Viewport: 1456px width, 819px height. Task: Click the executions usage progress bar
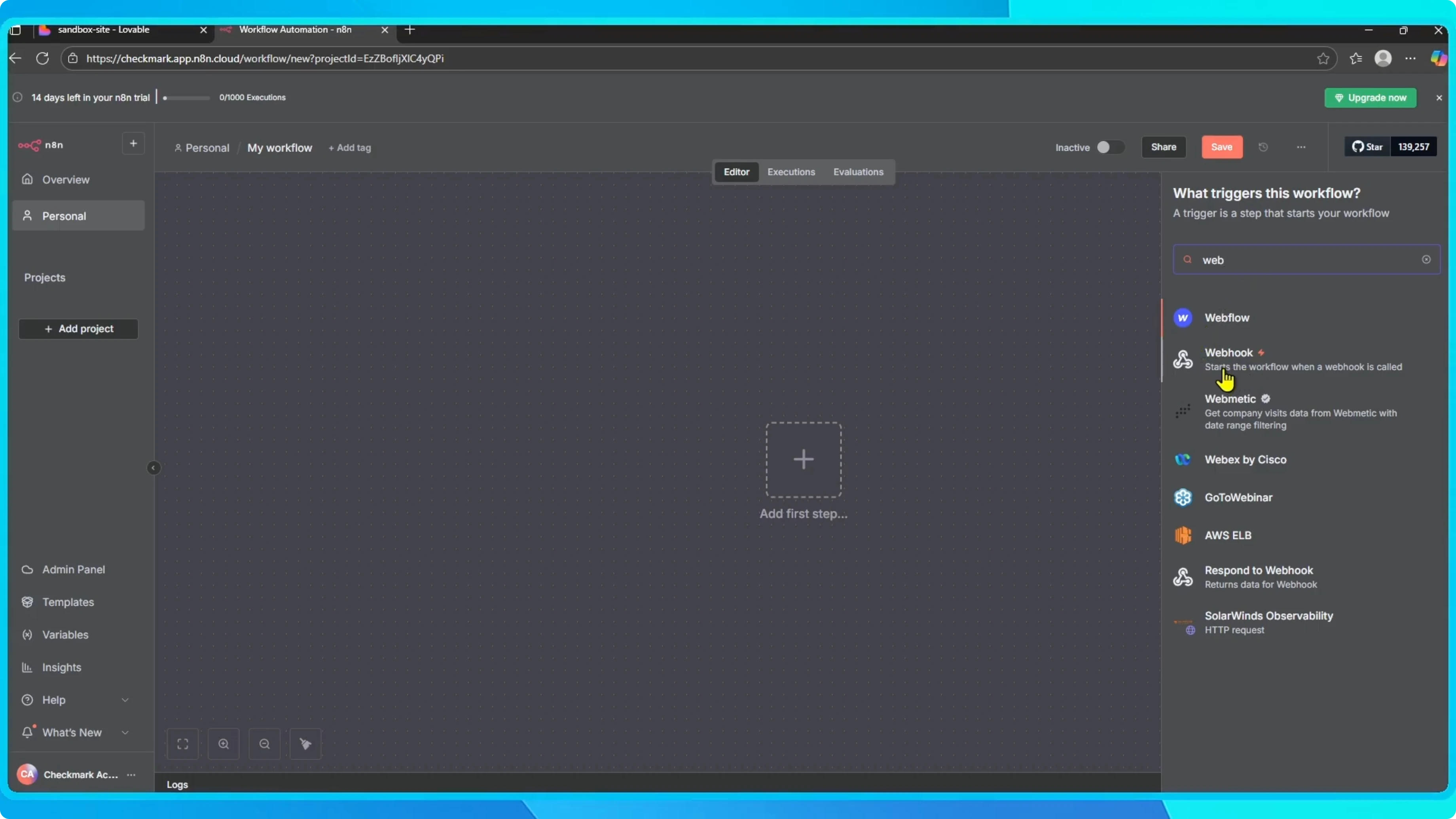[x=186, y=98]
